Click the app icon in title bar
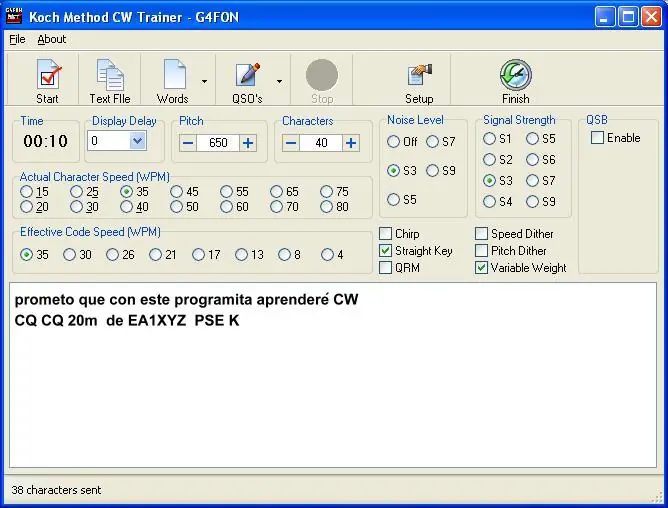Viewport: 668px width, 508px height. coord(14,16)
